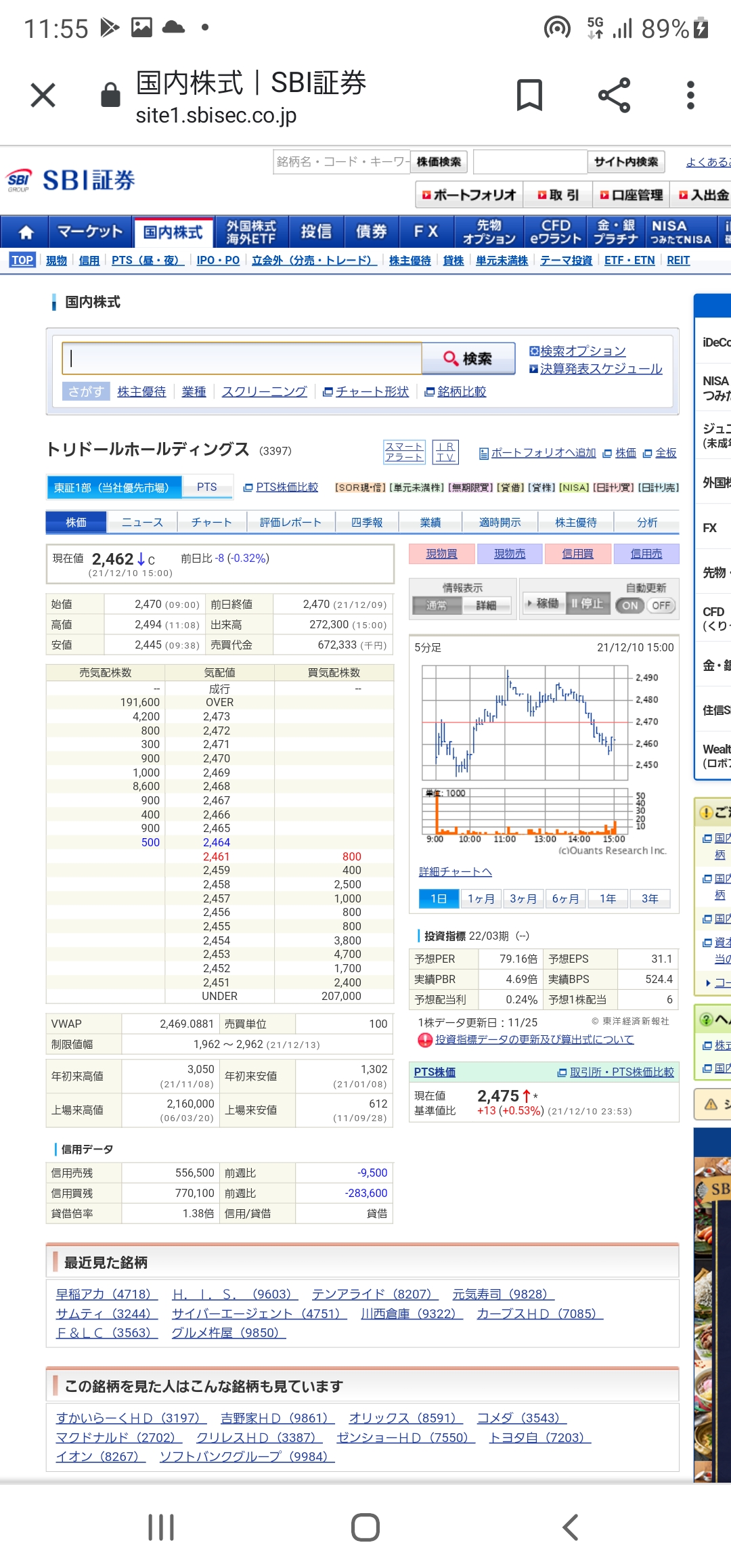Focus the site search input field
The image size is (731, 1568).
coord(530,162)
